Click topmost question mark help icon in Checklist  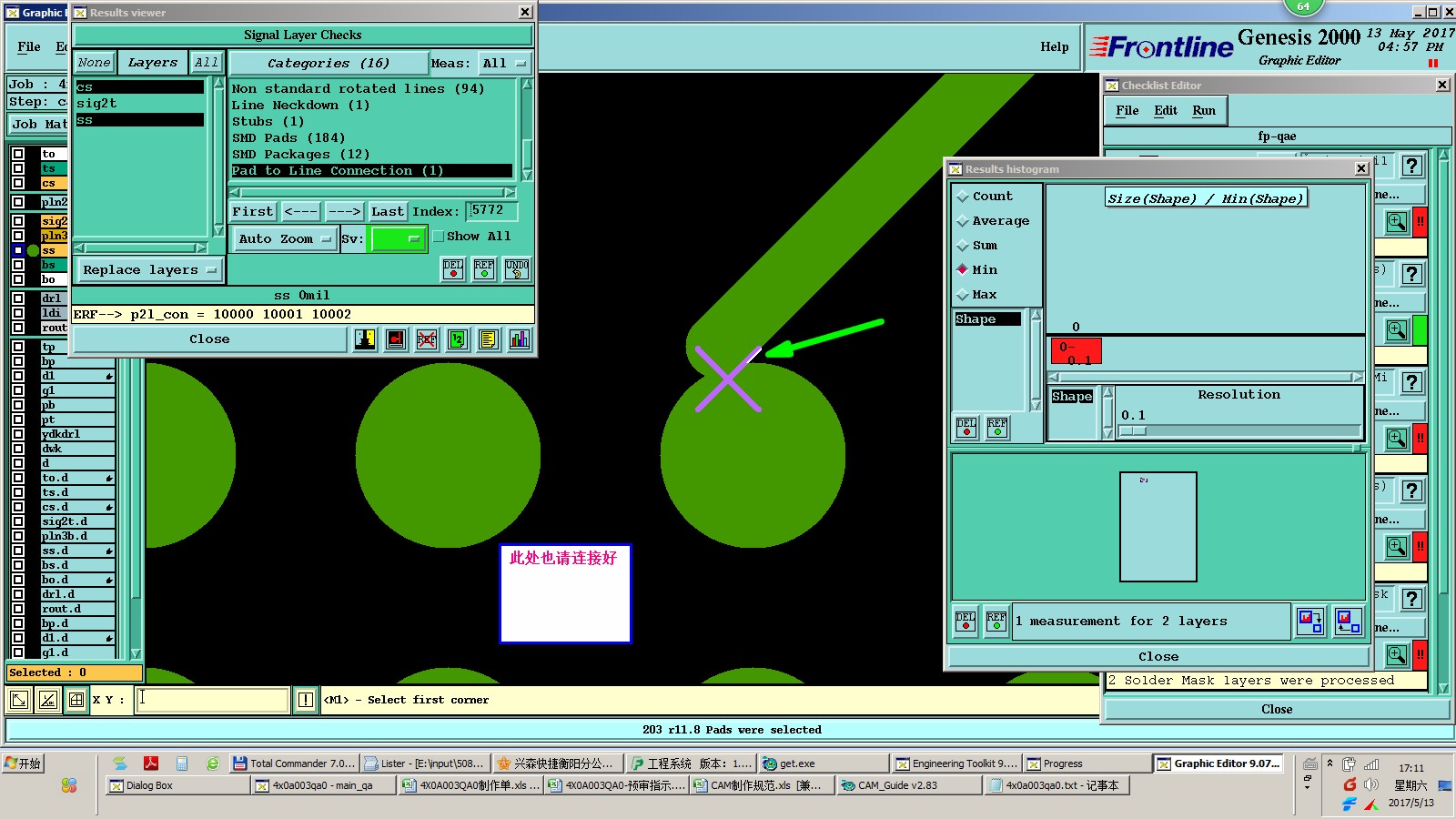(x=1411, y=166)
